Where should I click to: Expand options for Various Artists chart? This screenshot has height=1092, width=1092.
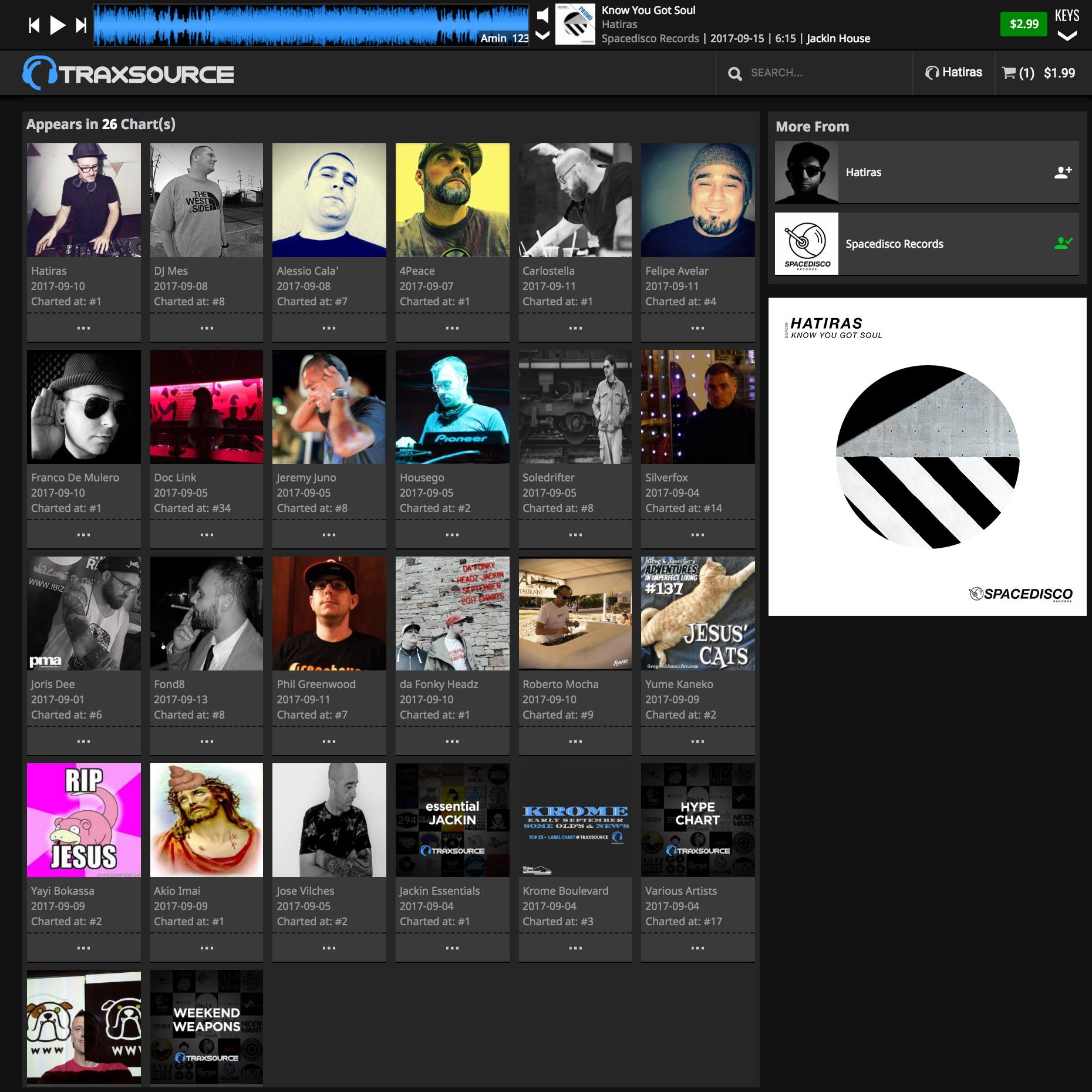coord(698,948)
